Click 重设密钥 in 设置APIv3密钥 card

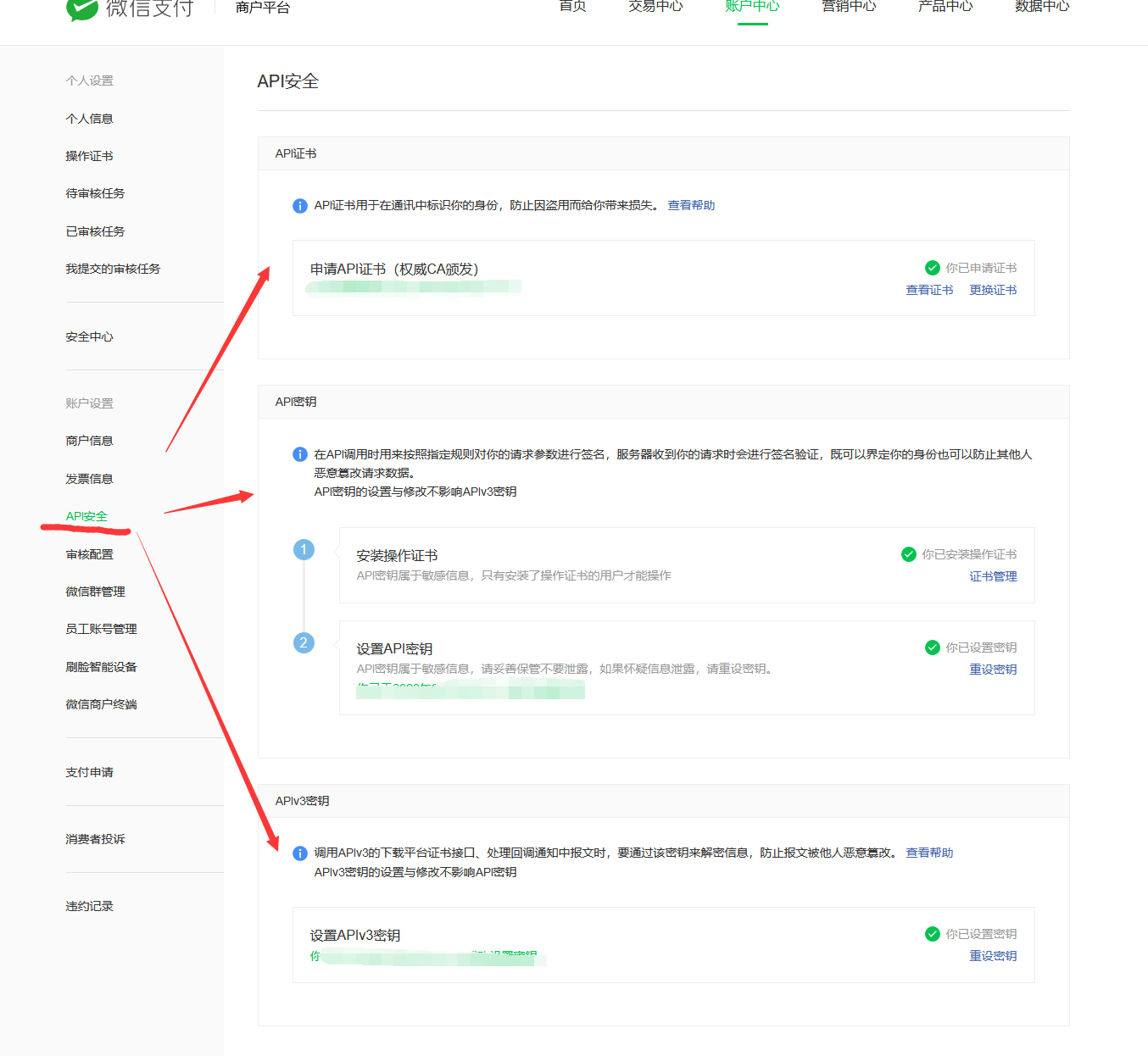coord(993,956)
